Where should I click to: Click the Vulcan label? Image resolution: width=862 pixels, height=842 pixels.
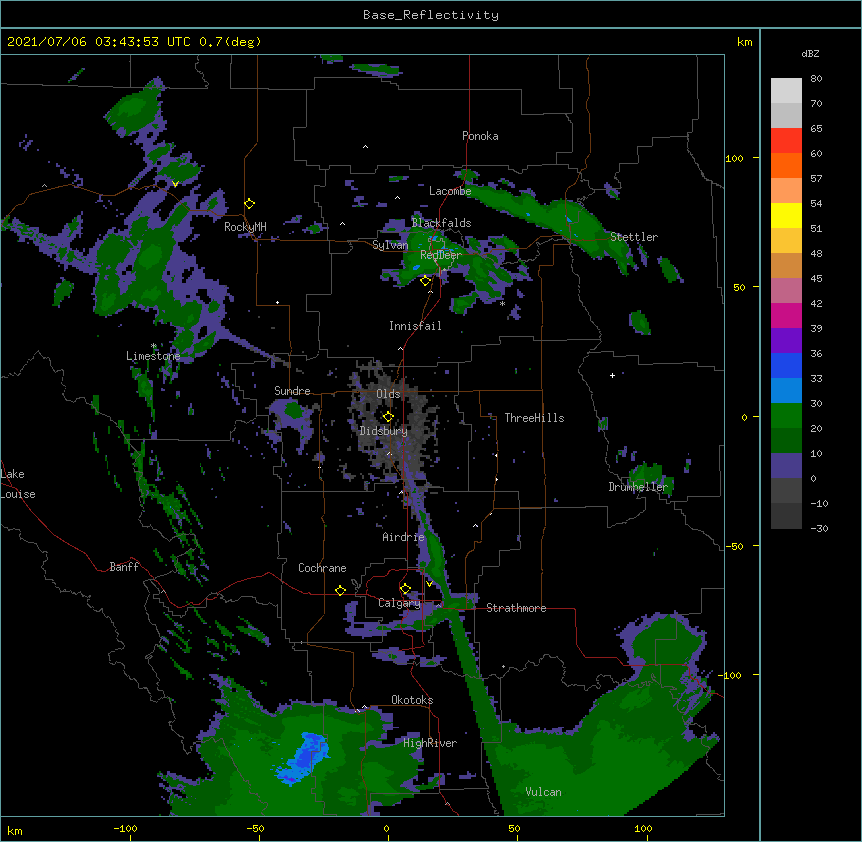[x=543, y=792]
